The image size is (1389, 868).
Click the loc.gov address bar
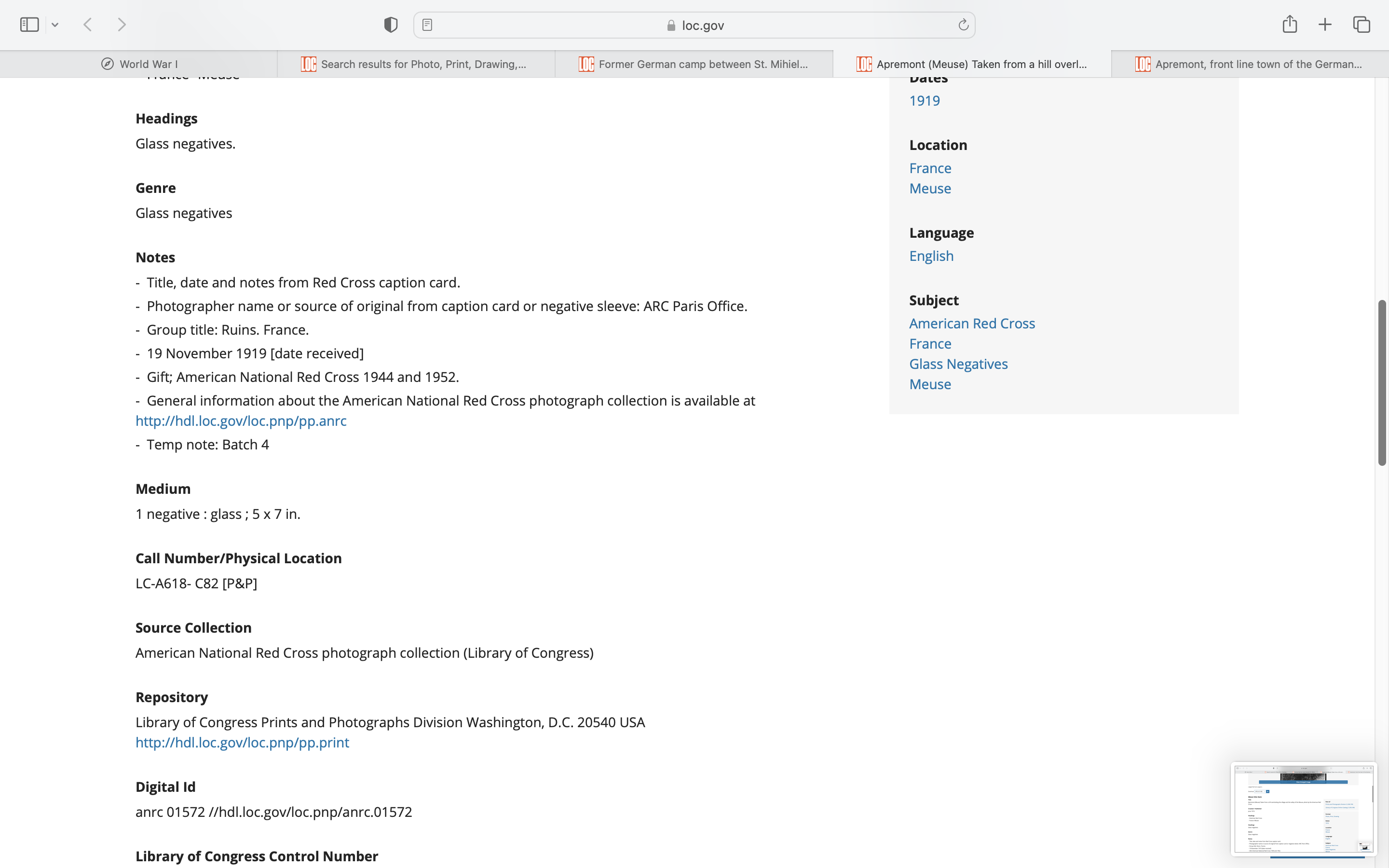pyautogui.click(x=694, y=25)
